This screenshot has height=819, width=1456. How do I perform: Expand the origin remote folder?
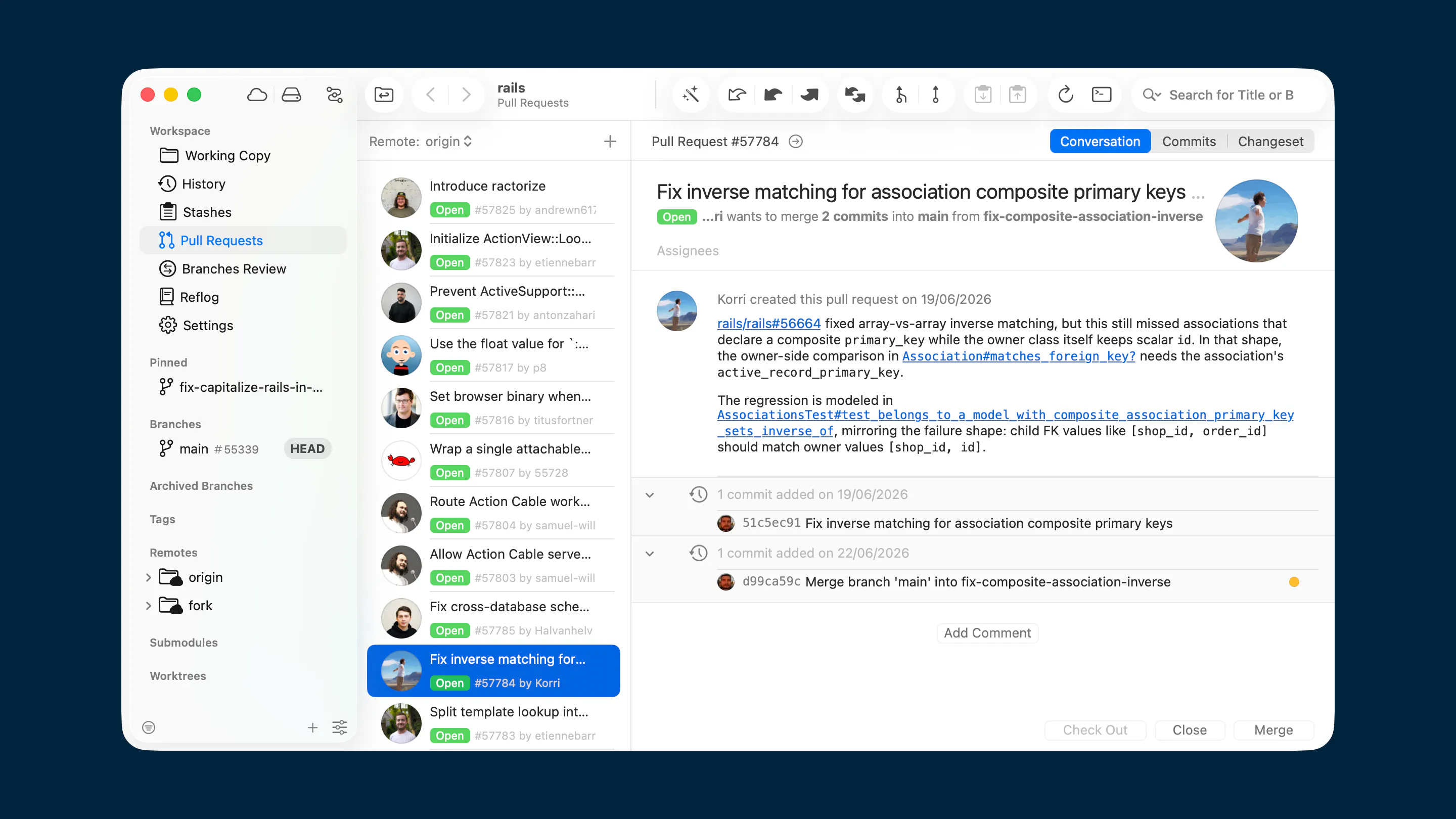148,577
